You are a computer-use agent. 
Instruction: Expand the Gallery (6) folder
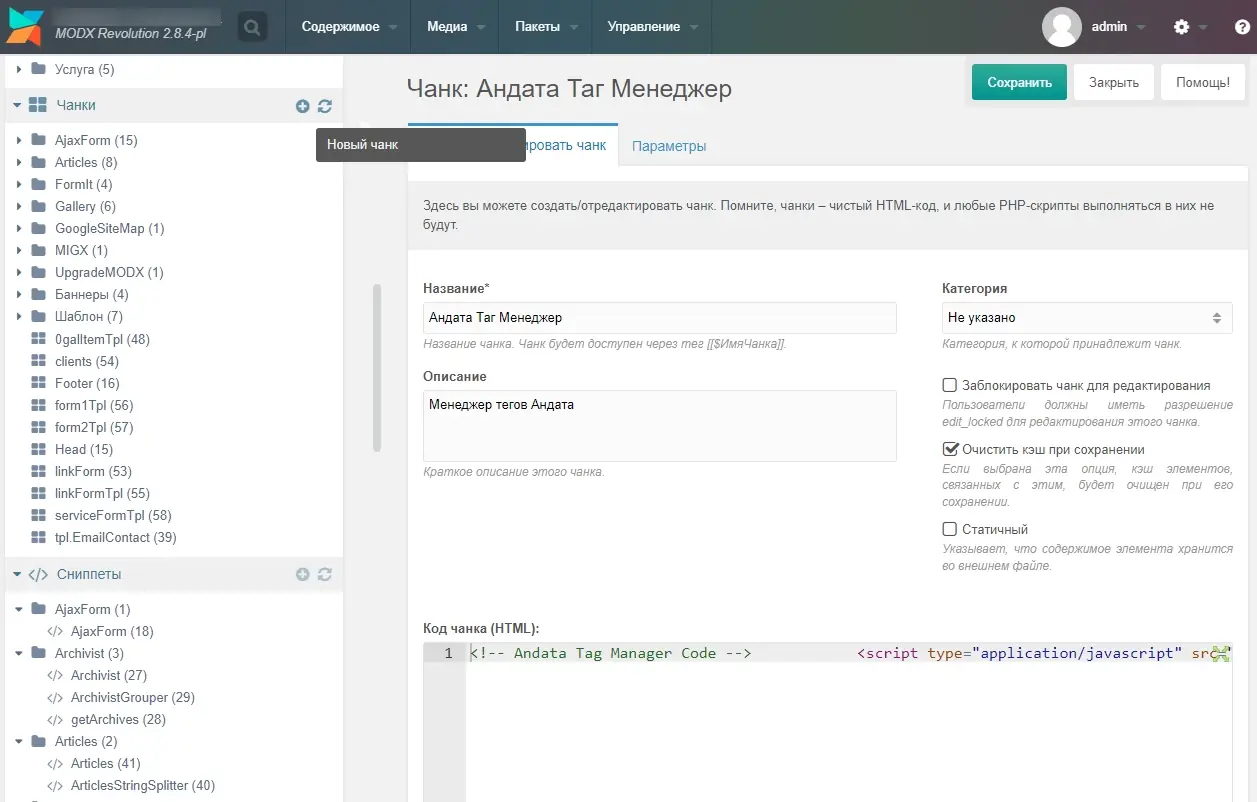tap(19, 206)
